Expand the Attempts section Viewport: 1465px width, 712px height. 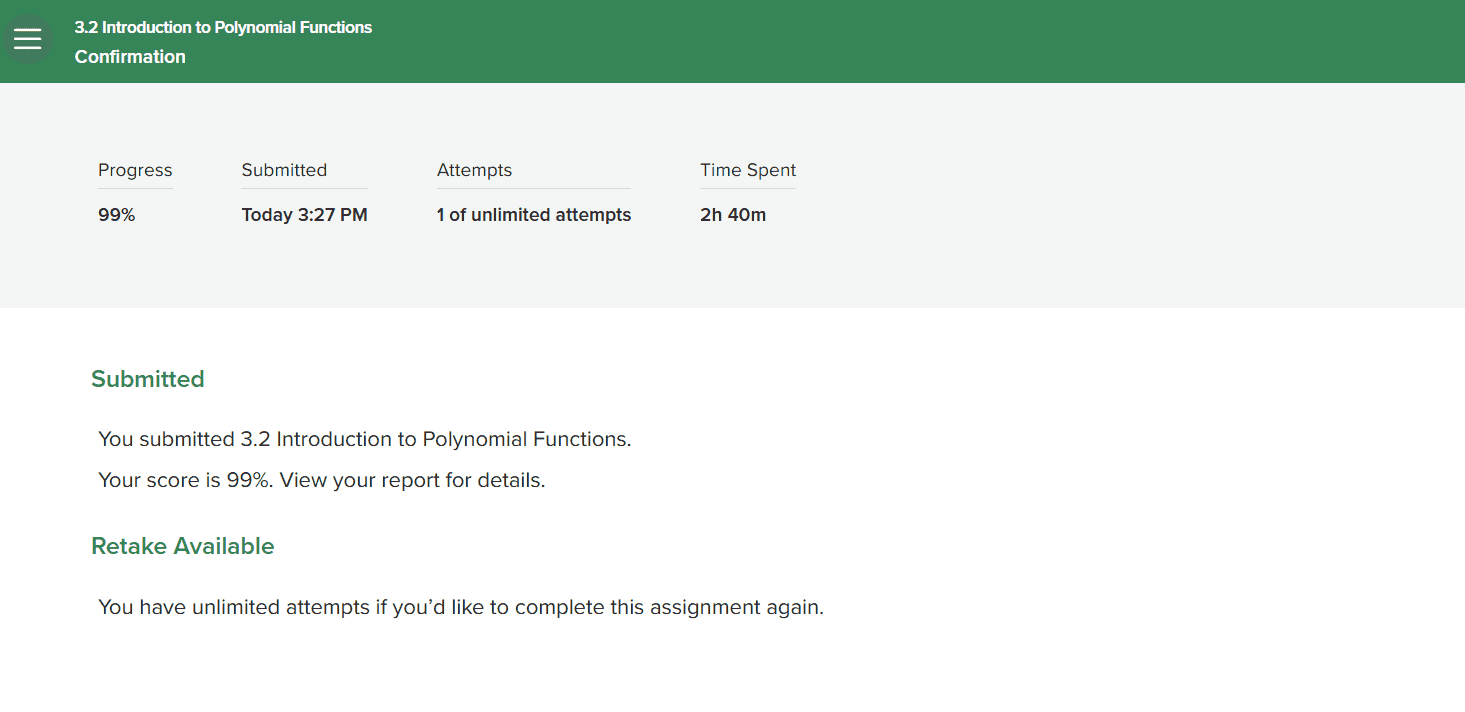[x=474, y=170]
